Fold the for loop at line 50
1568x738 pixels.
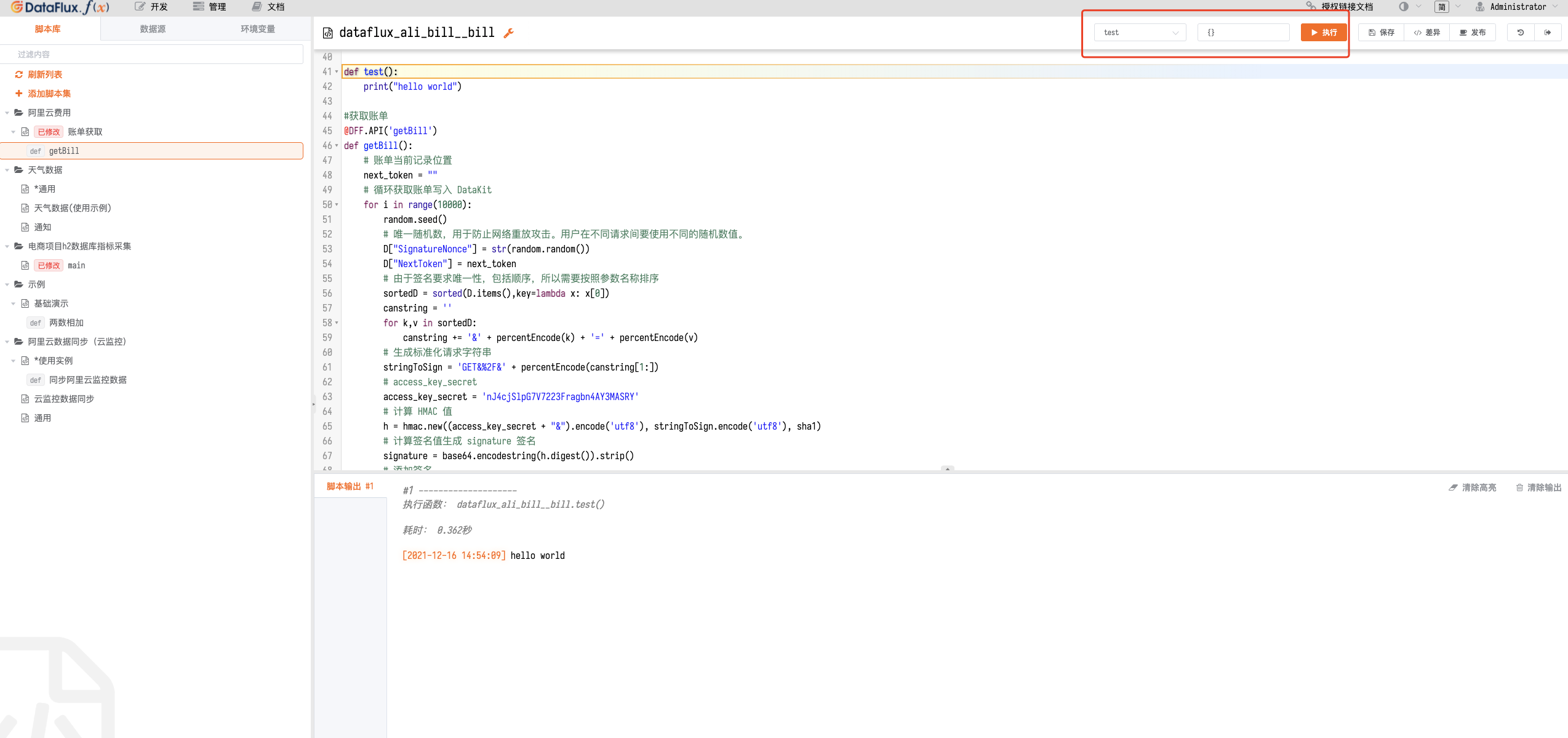337,205
